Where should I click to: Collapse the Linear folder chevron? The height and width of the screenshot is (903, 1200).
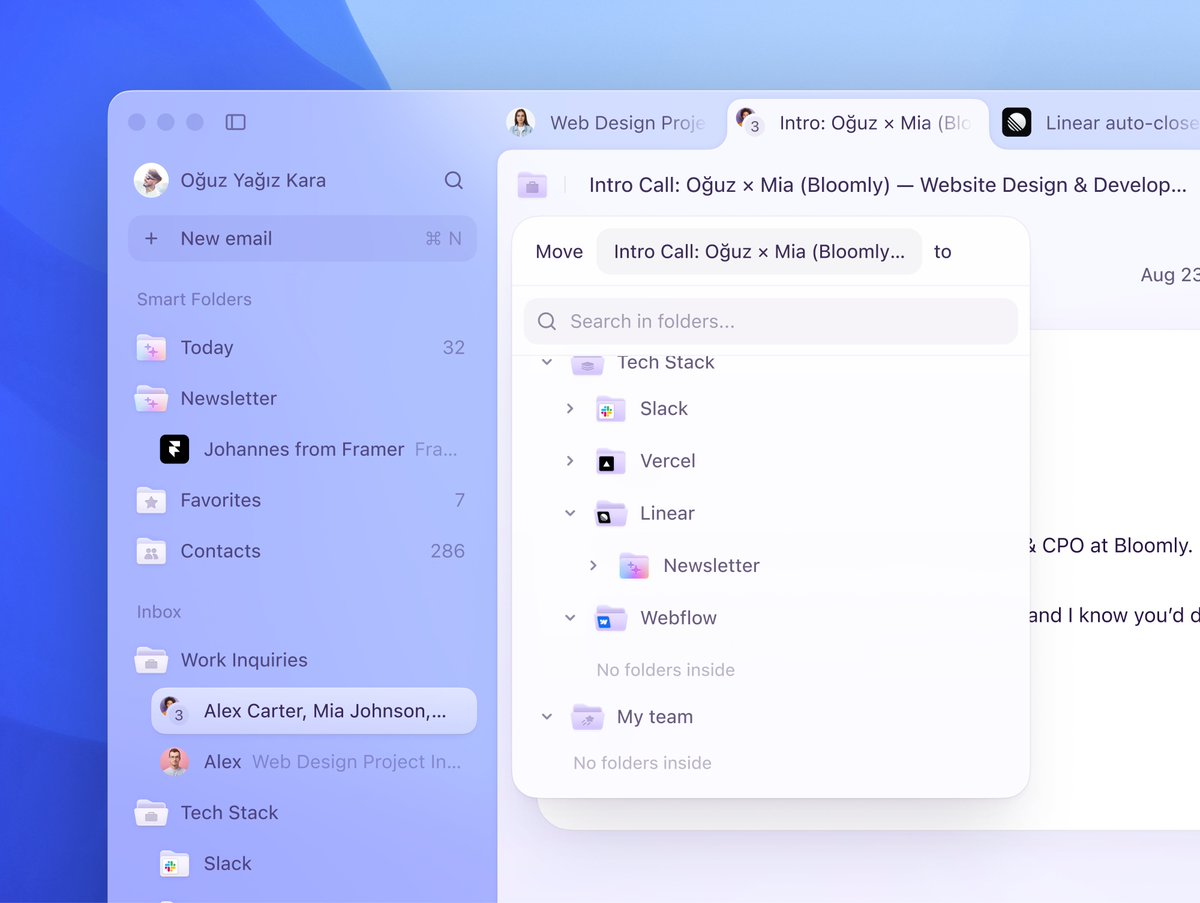pos(570,514)
